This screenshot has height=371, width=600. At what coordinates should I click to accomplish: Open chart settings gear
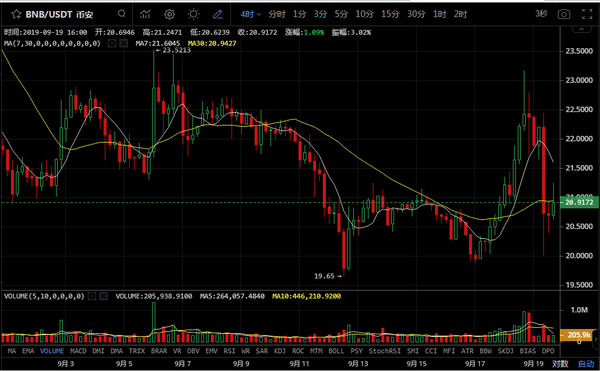(170, 15)
